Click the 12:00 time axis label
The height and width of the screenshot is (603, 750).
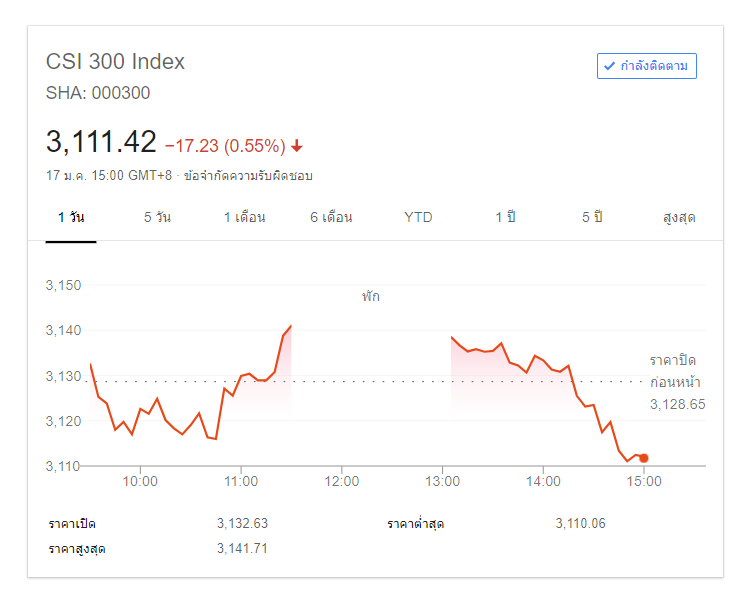341,481
